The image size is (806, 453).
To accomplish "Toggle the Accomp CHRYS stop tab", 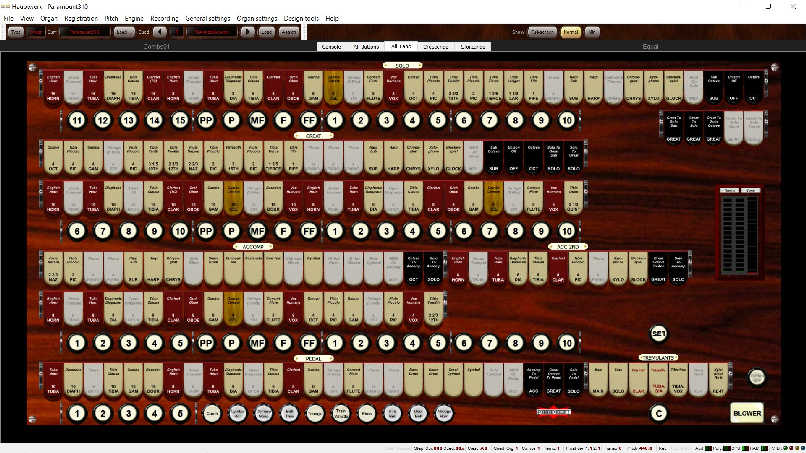I will [x=174, y=269].
